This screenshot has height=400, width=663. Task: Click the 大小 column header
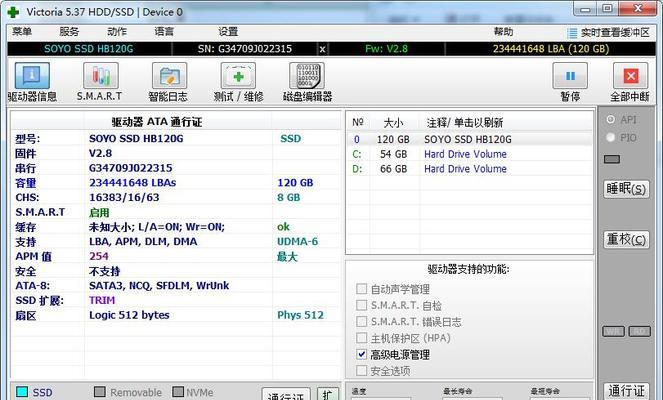tap(393, 123)
